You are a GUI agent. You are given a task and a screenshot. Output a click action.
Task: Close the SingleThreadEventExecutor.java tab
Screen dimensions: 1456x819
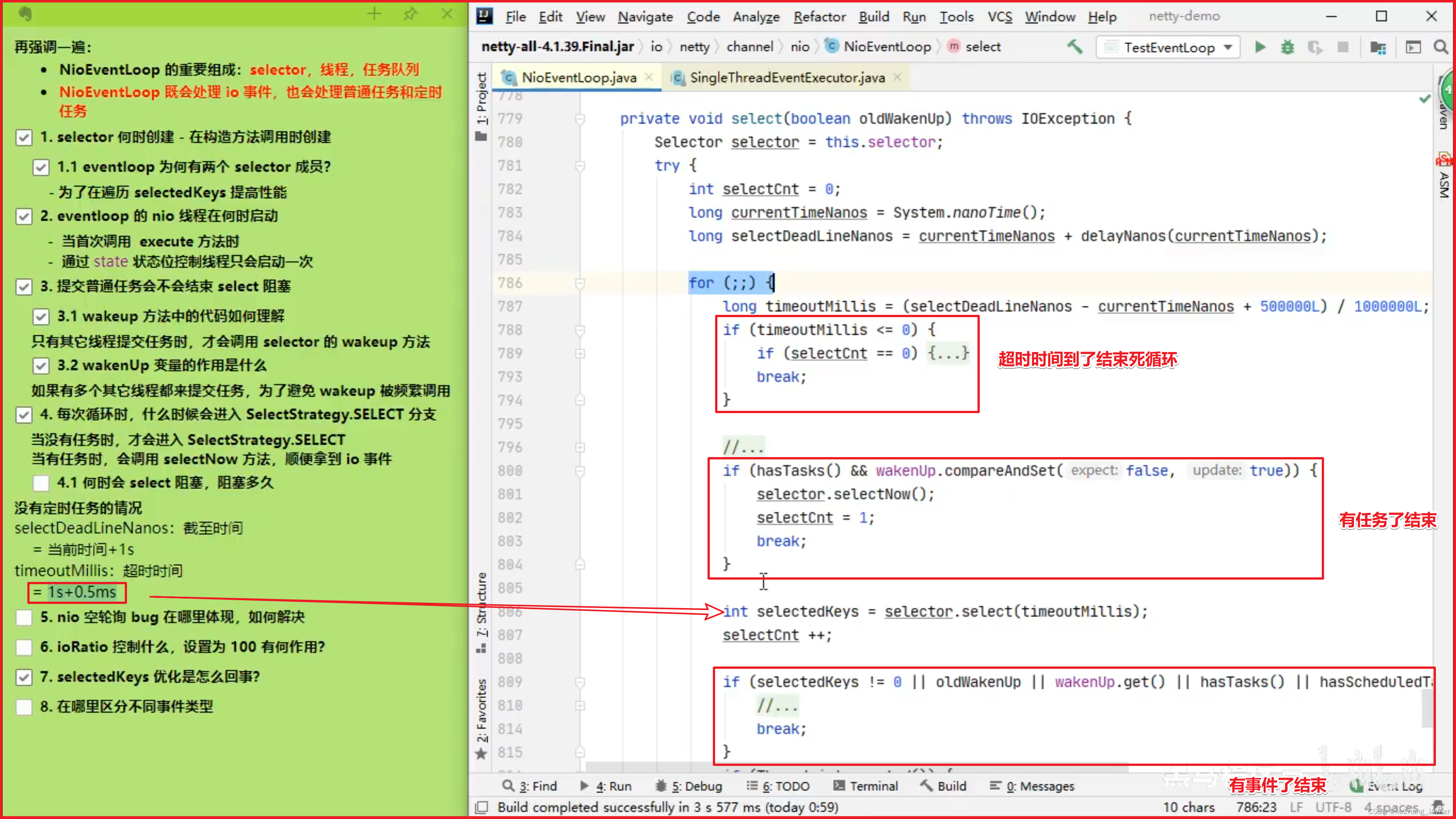[897, 77]
